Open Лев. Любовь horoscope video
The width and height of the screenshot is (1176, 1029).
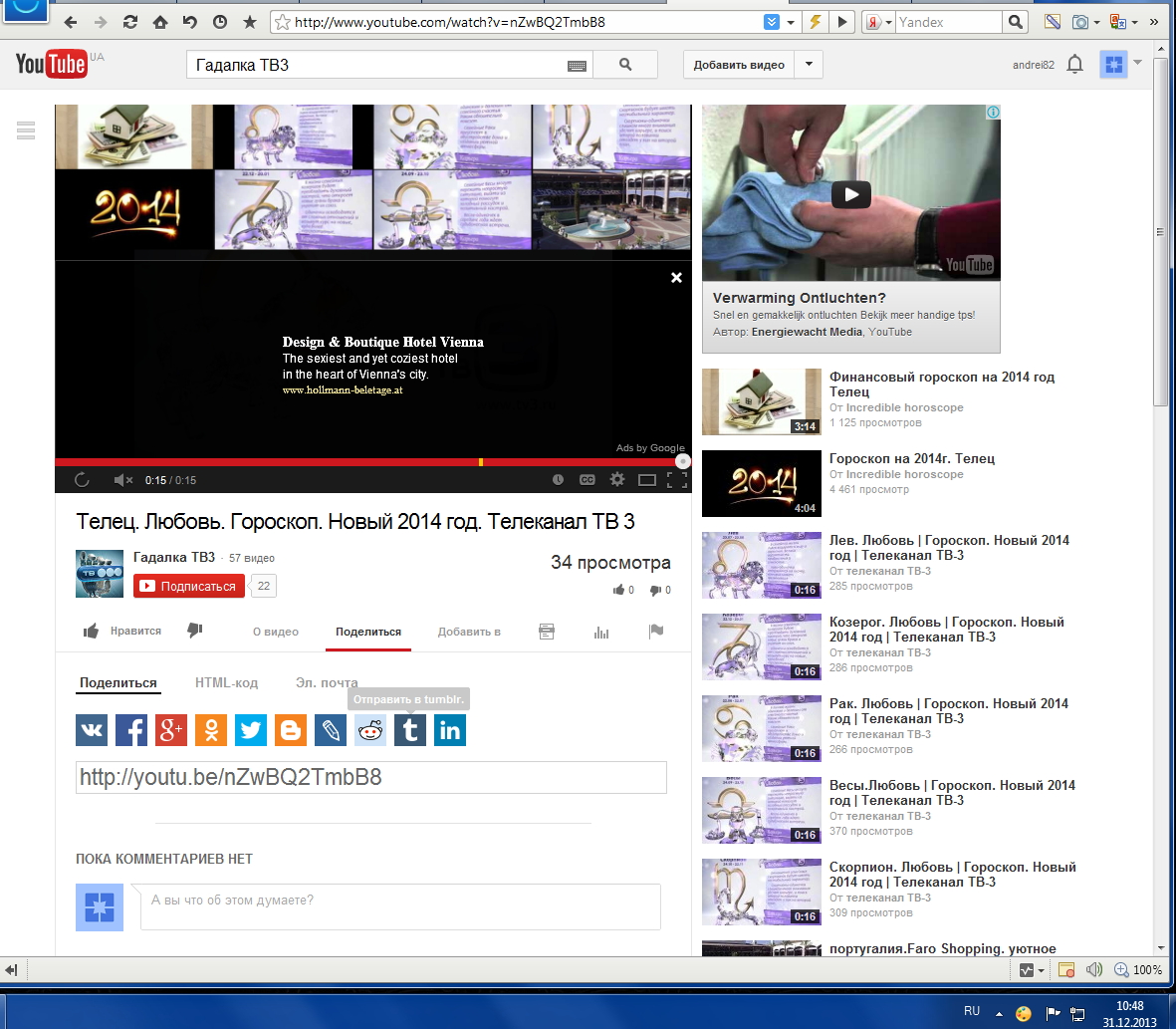[x=949, y=548]
